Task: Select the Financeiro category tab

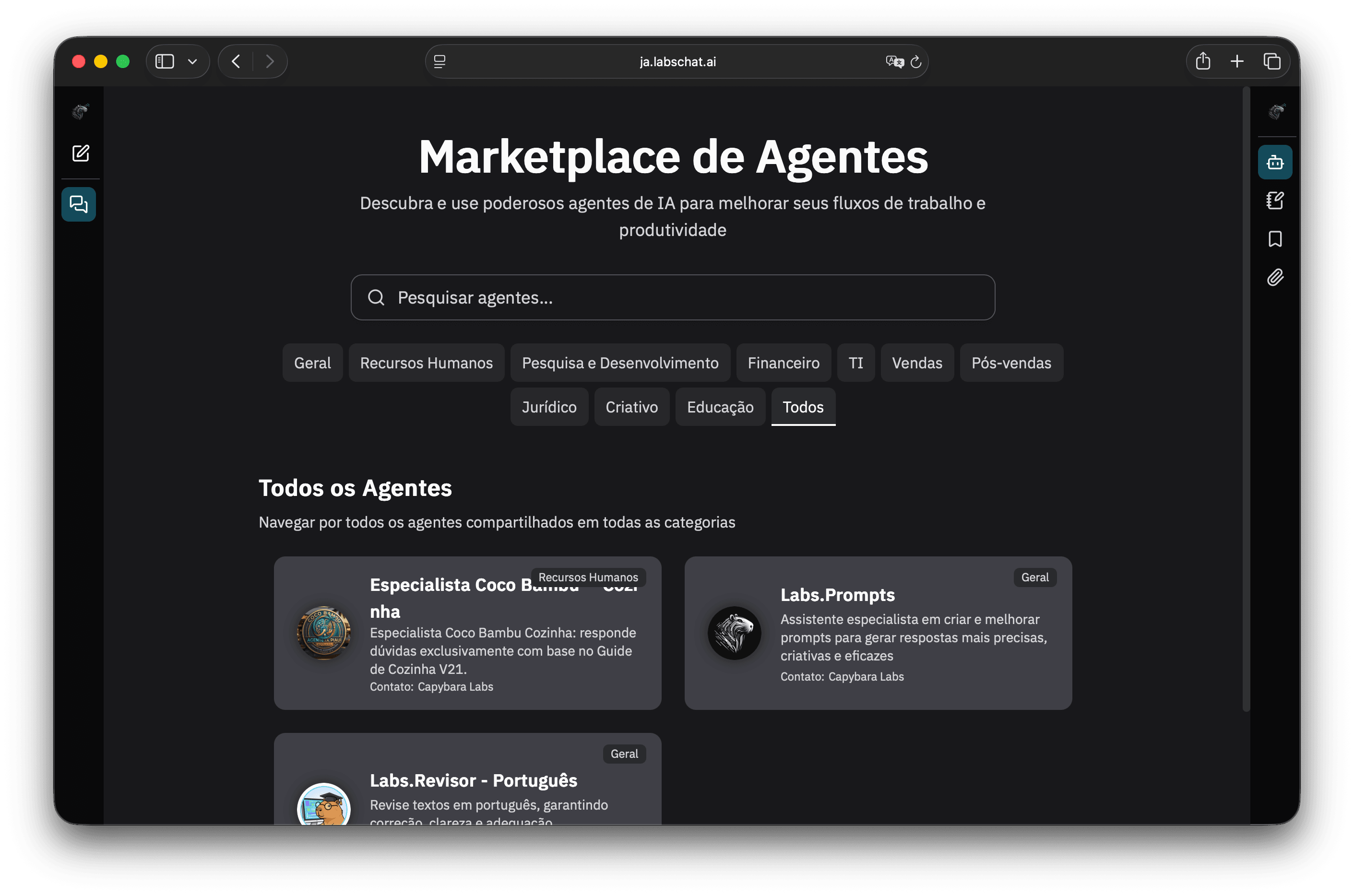Action: (x=784, y=363)
